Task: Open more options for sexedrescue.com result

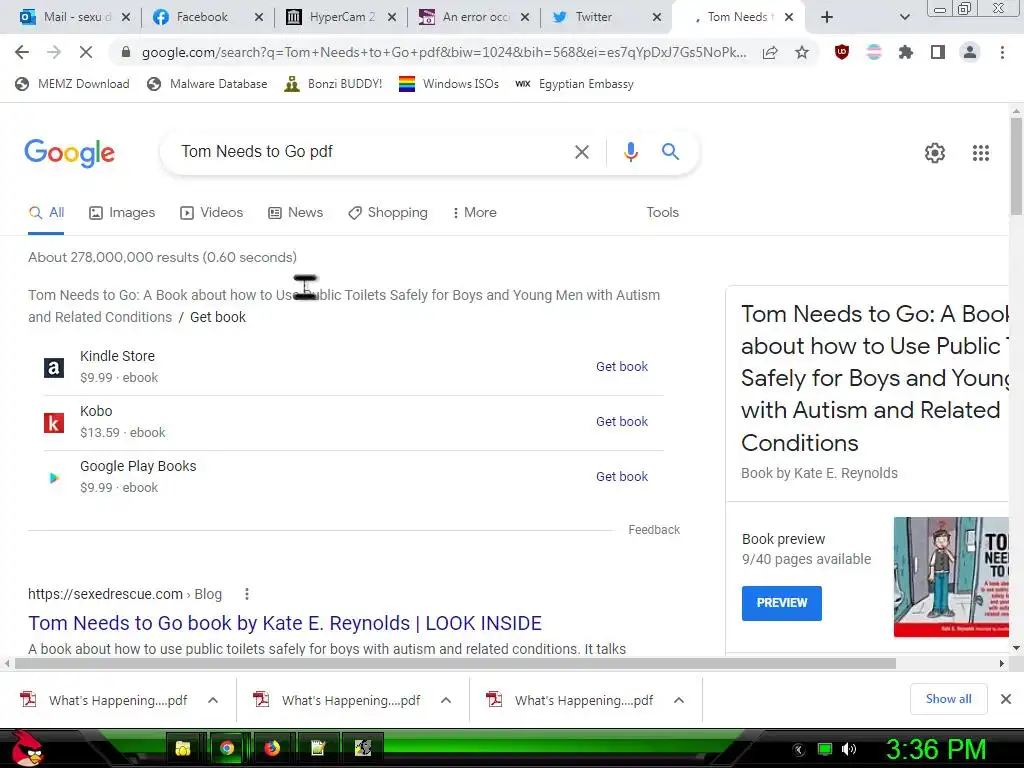Action: [x=246, y=594]
